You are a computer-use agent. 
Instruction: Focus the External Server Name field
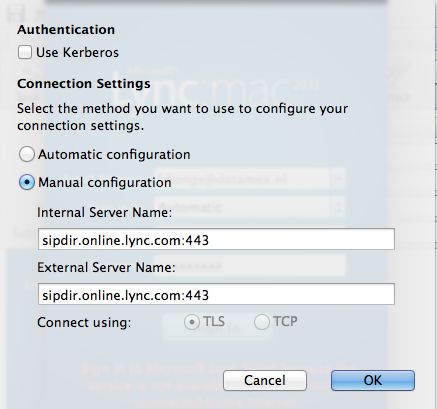216,294
